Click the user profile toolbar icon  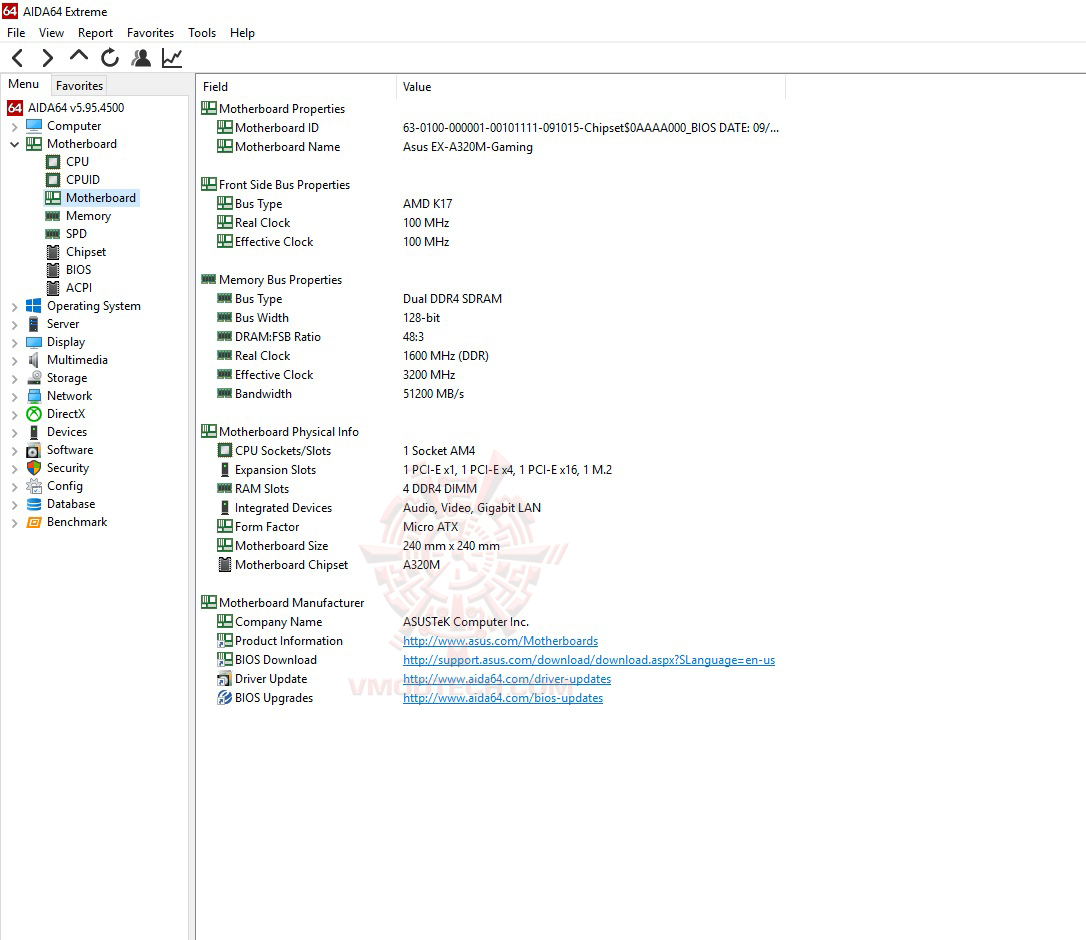tap(141, 57)
